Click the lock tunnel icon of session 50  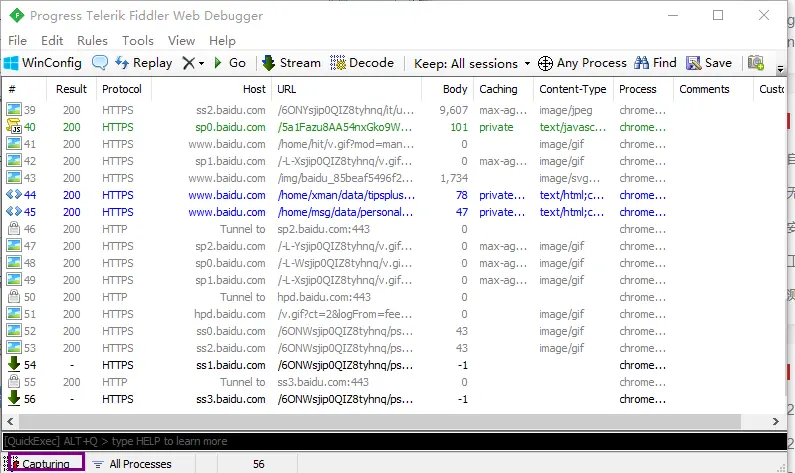(14, 296)
